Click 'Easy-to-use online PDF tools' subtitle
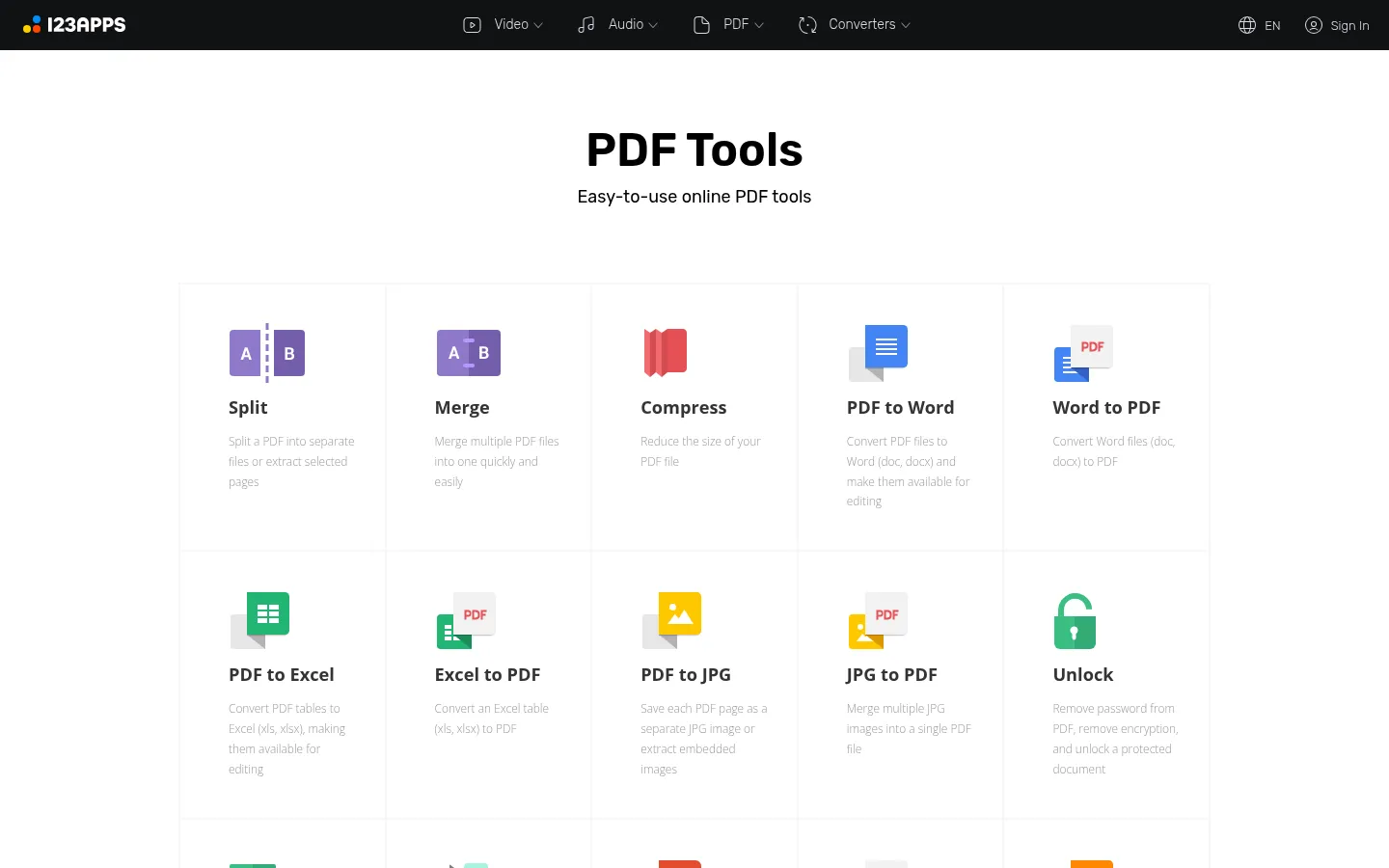Image resolution: width=1389 pixels, height=868 pixels. pos(694,197)
